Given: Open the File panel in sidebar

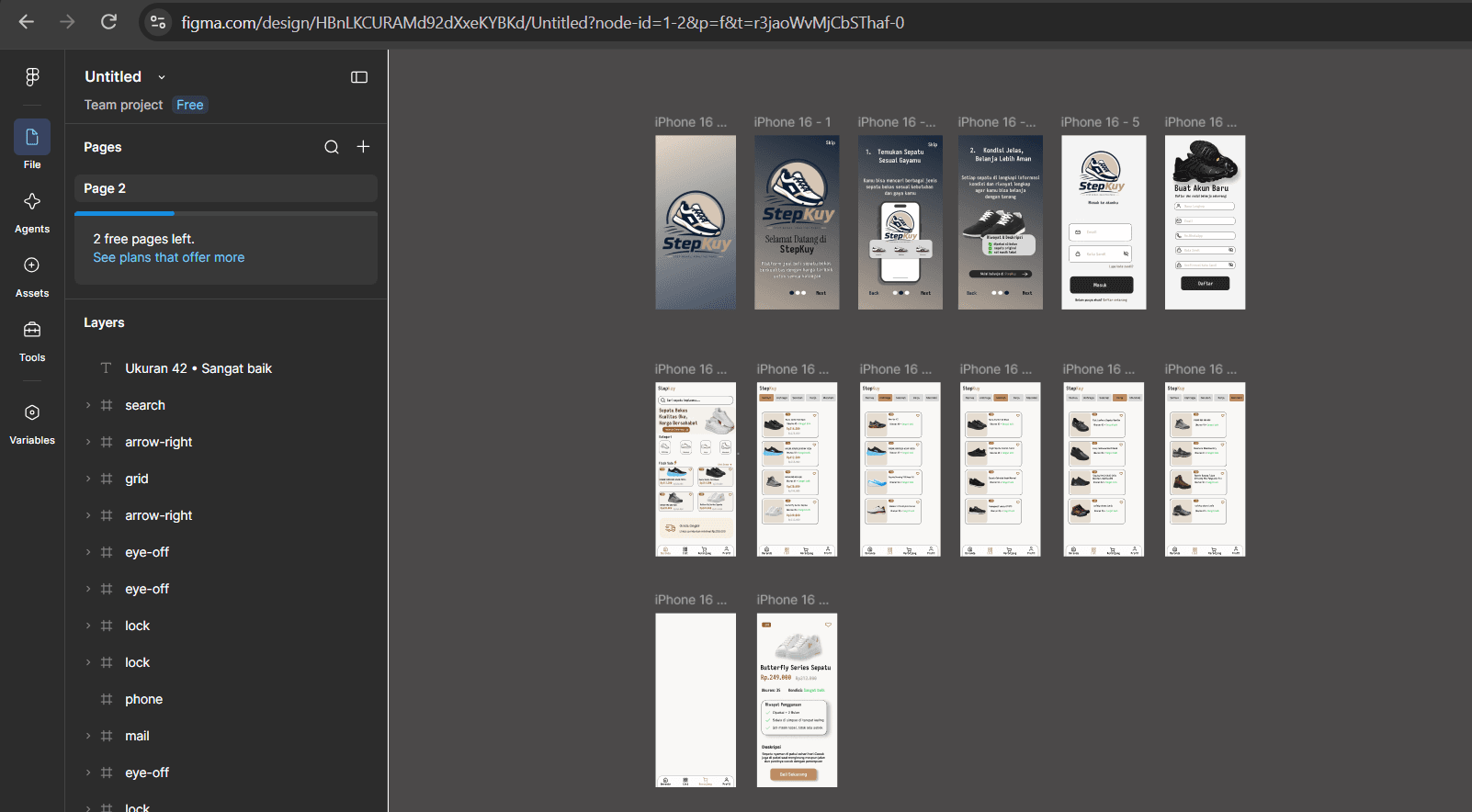Looking at the screenshot, I should pos(32,146).
